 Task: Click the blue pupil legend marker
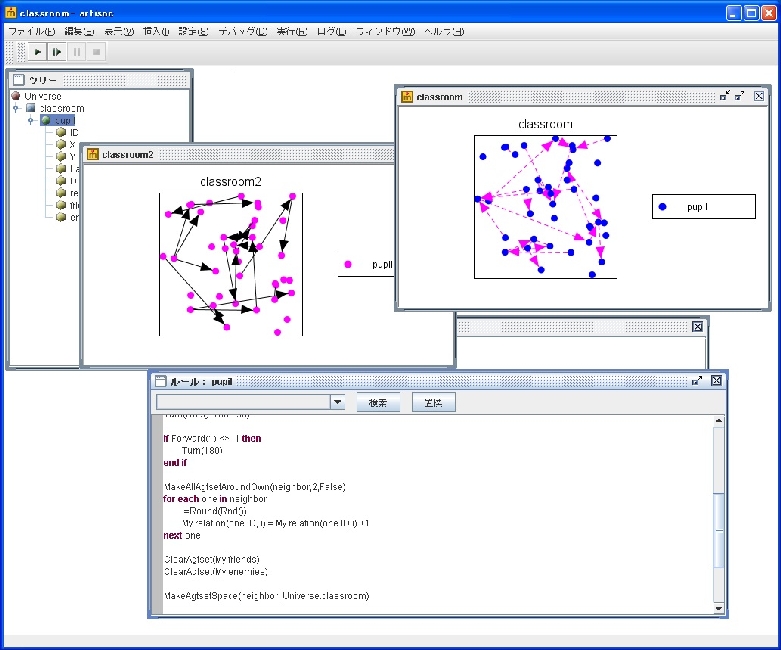pyautogui.click(x=663, y=207)
